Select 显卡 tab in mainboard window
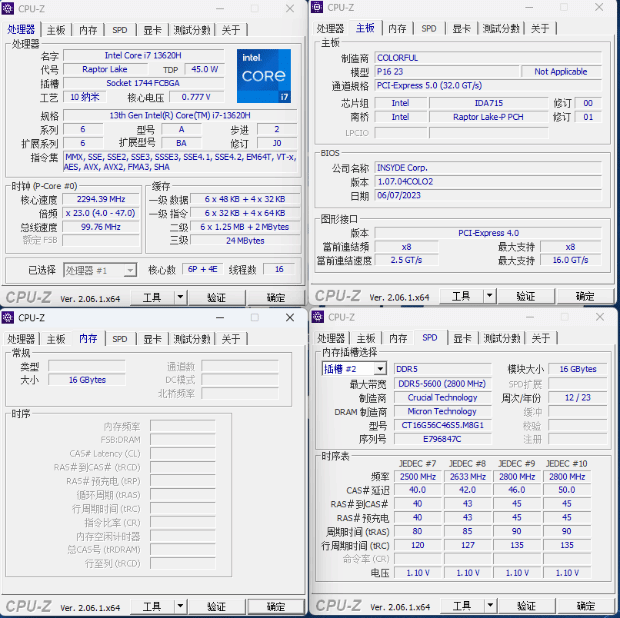The width and height of the screenshot is (620, 618). click(461, 28)
